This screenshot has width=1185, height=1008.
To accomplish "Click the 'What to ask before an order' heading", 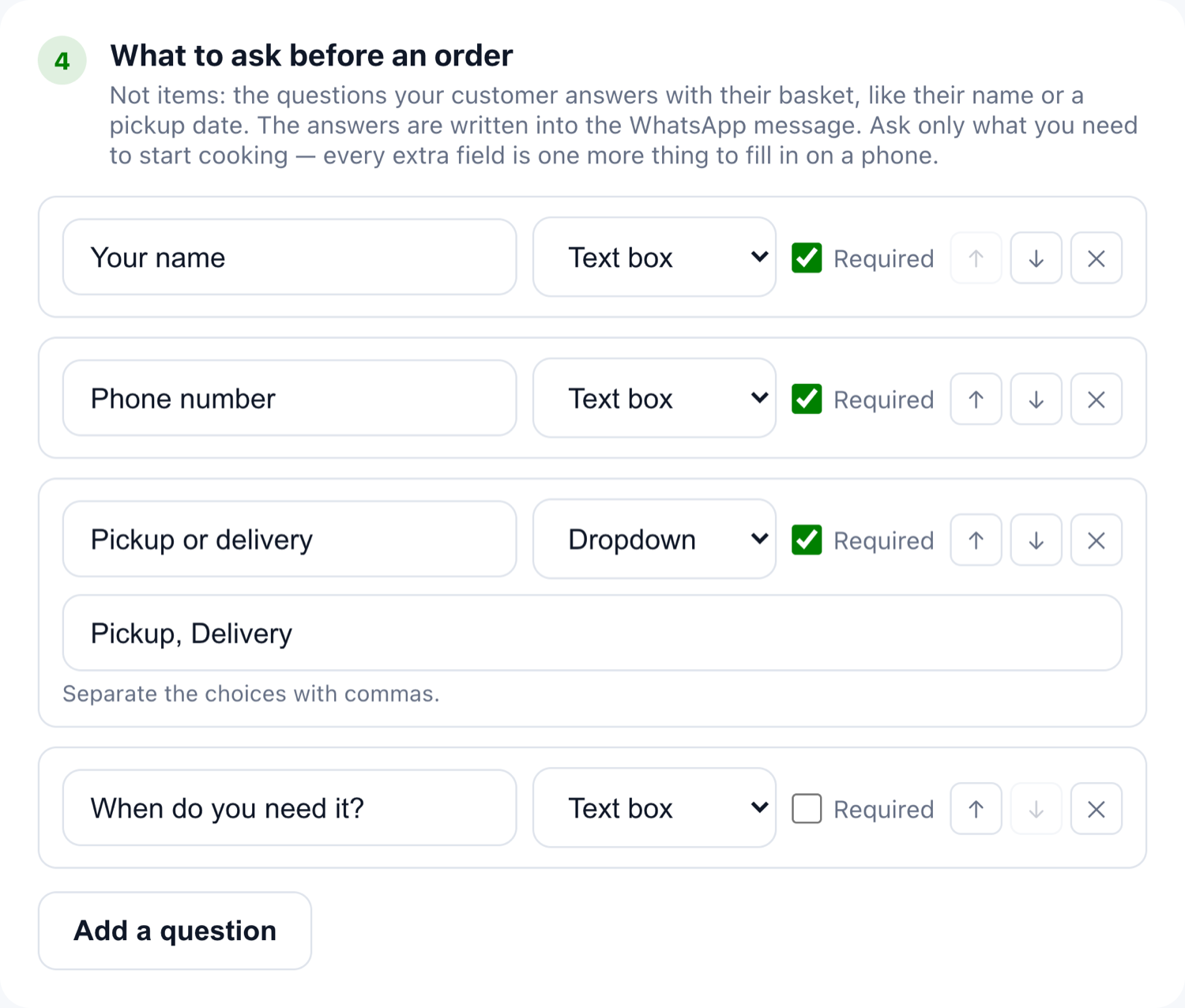I will point(311,56).
